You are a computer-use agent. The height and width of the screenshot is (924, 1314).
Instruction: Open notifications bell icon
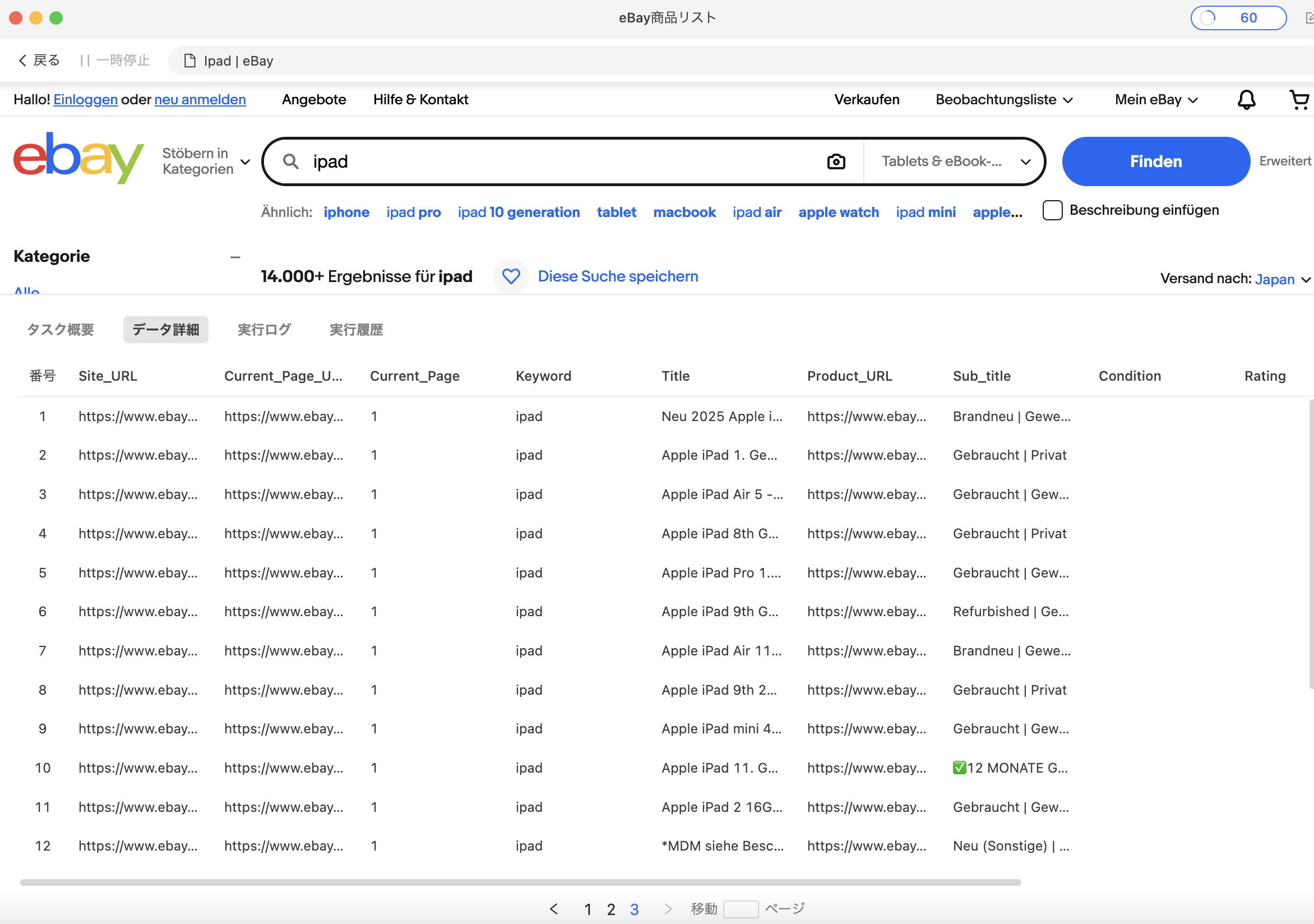1246,100
